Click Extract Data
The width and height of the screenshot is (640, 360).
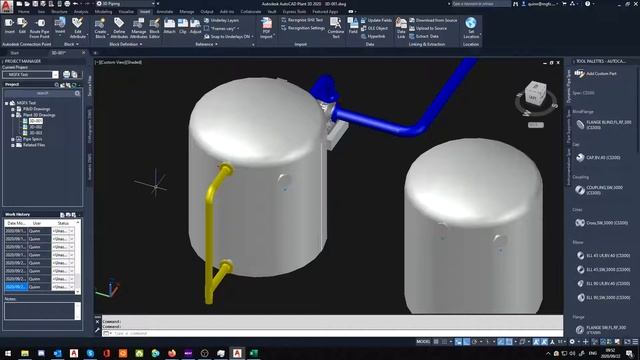click(x=424, y=36)
